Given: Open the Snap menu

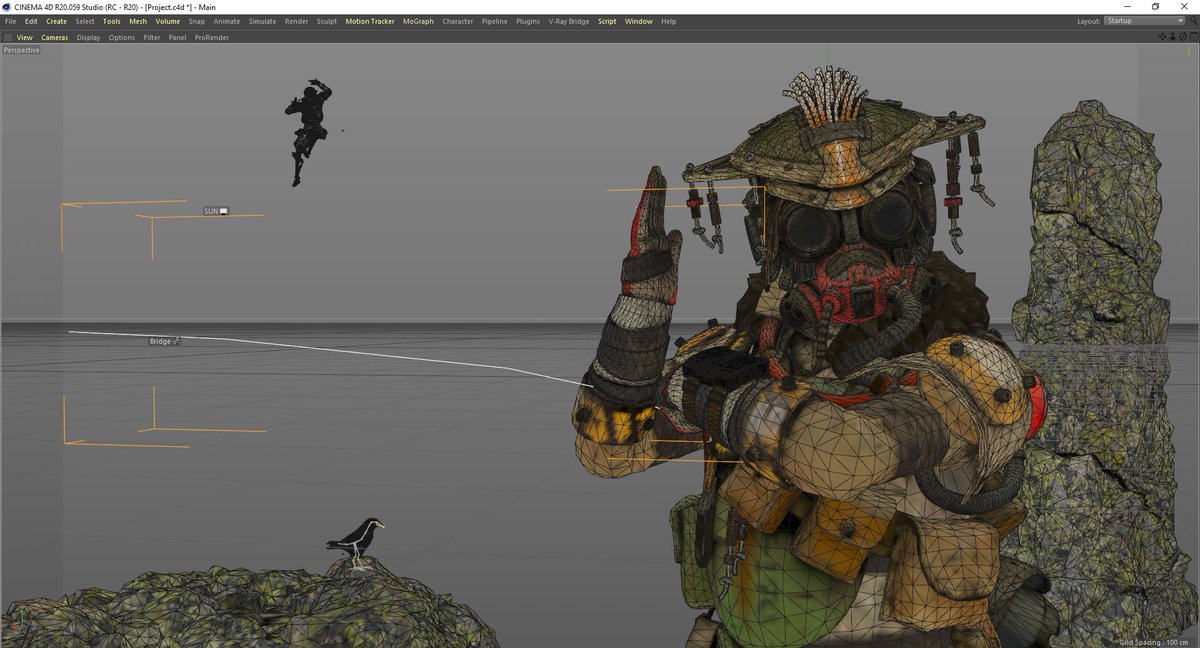Looking at the screenshot, I should (x=197, y=21).
